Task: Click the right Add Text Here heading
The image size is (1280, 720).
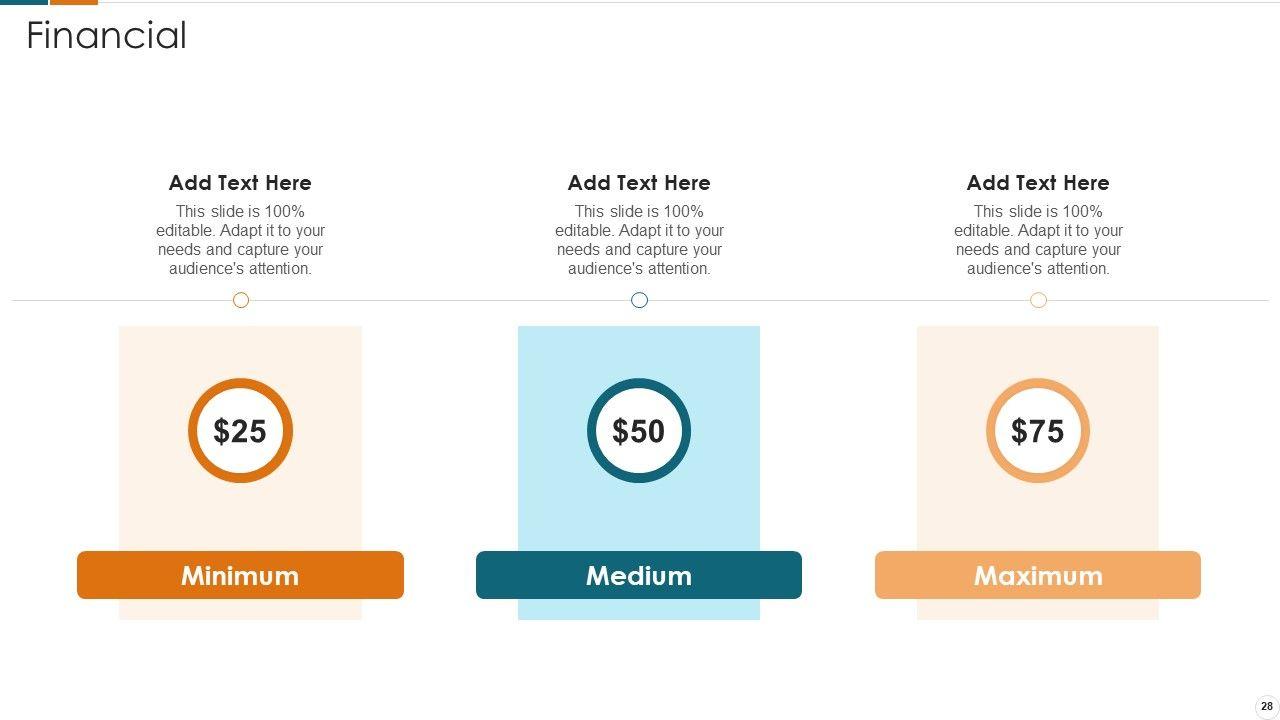Action: tap(1038, 183)
